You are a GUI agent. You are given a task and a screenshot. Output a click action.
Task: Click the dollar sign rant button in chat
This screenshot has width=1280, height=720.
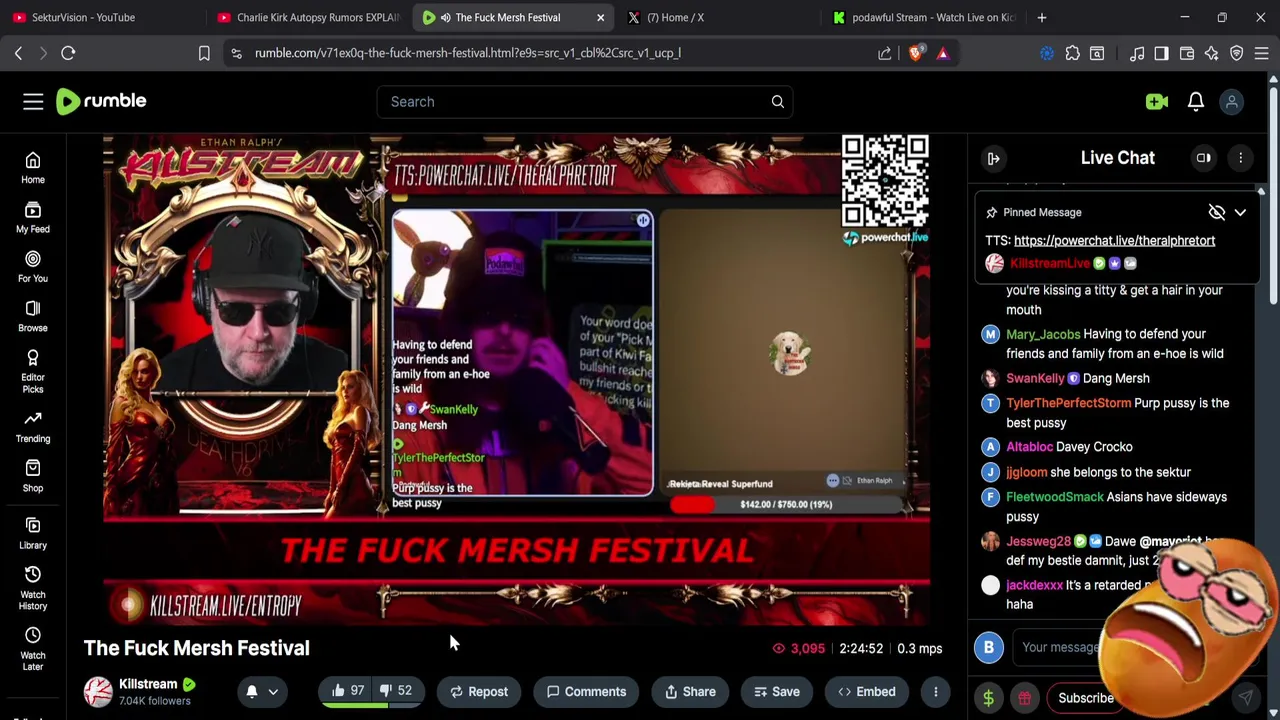[x=988, y=698]
